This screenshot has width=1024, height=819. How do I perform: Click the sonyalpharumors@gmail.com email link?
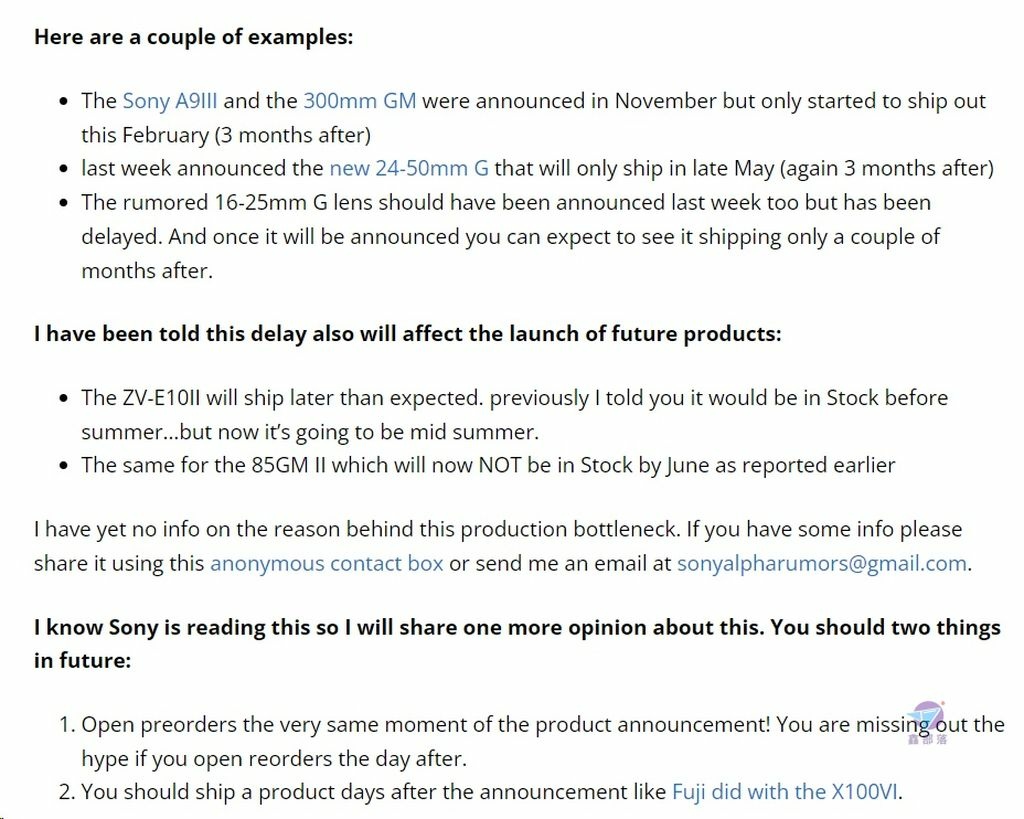822,564
